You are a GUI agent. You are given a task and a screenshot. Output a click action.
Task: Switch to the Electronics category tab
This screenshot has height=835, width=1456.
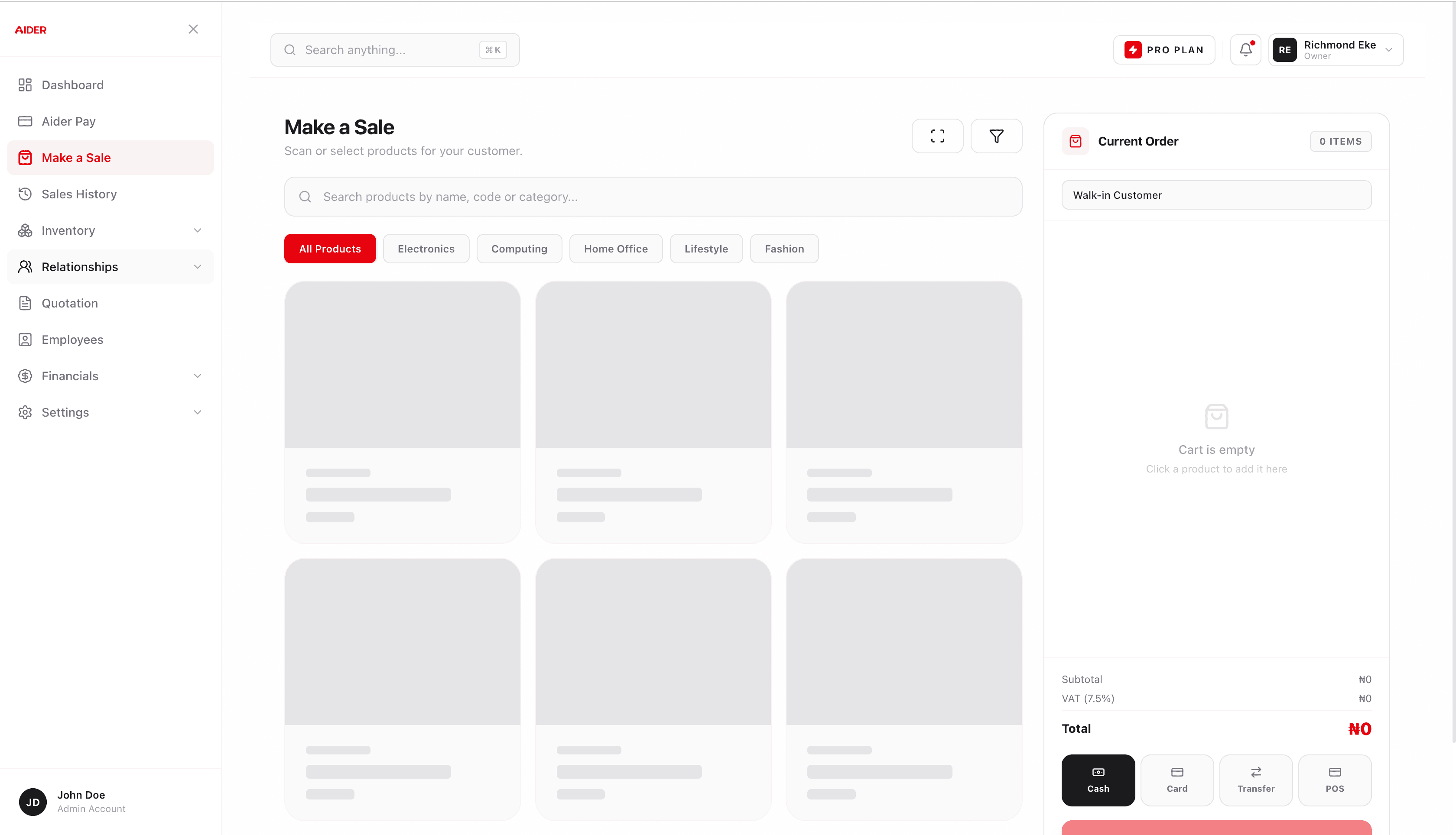click(x=426, y=248)
